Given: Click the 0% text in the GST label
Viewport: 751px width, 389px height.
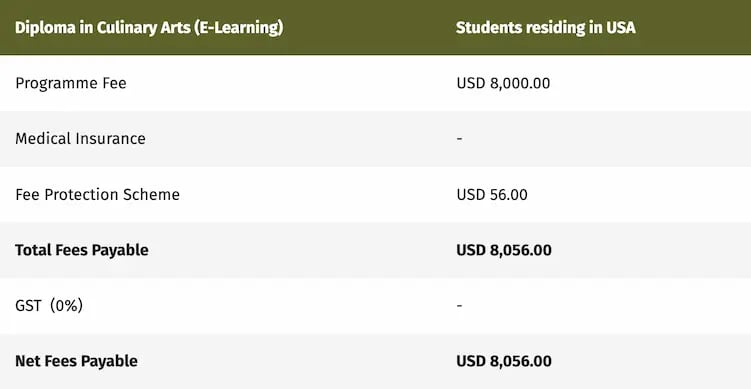Looking at the screenshot, I should click(x=66, y=306).
